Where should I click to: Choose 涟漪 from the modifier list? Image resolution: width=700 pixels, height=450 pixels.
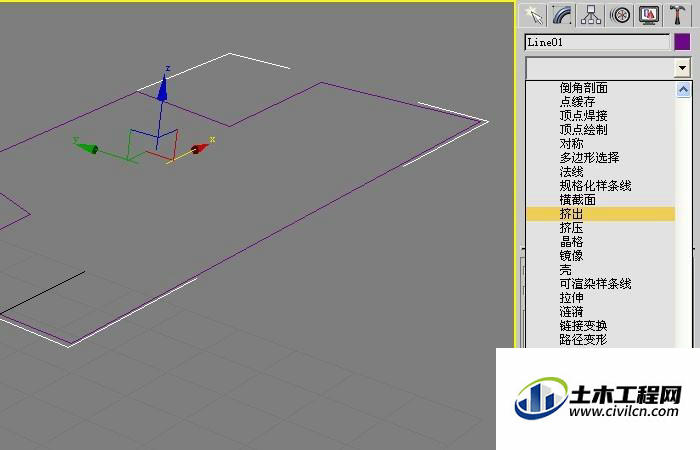[x=571, y=312]
